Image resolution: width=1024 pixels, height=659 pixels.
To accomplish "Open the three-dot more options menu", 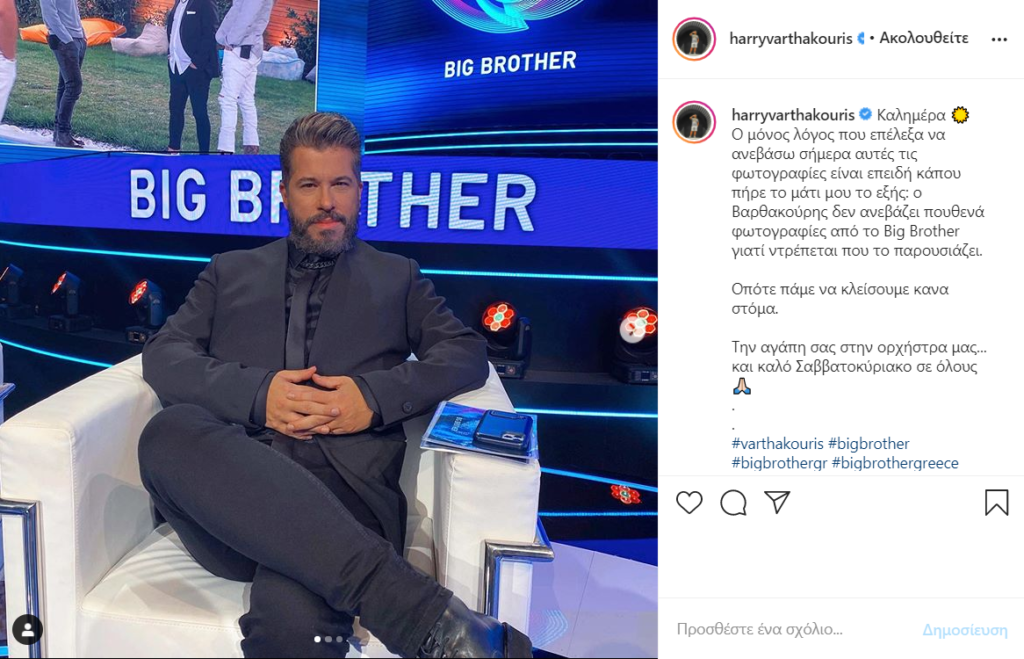I will click(999, 40).
